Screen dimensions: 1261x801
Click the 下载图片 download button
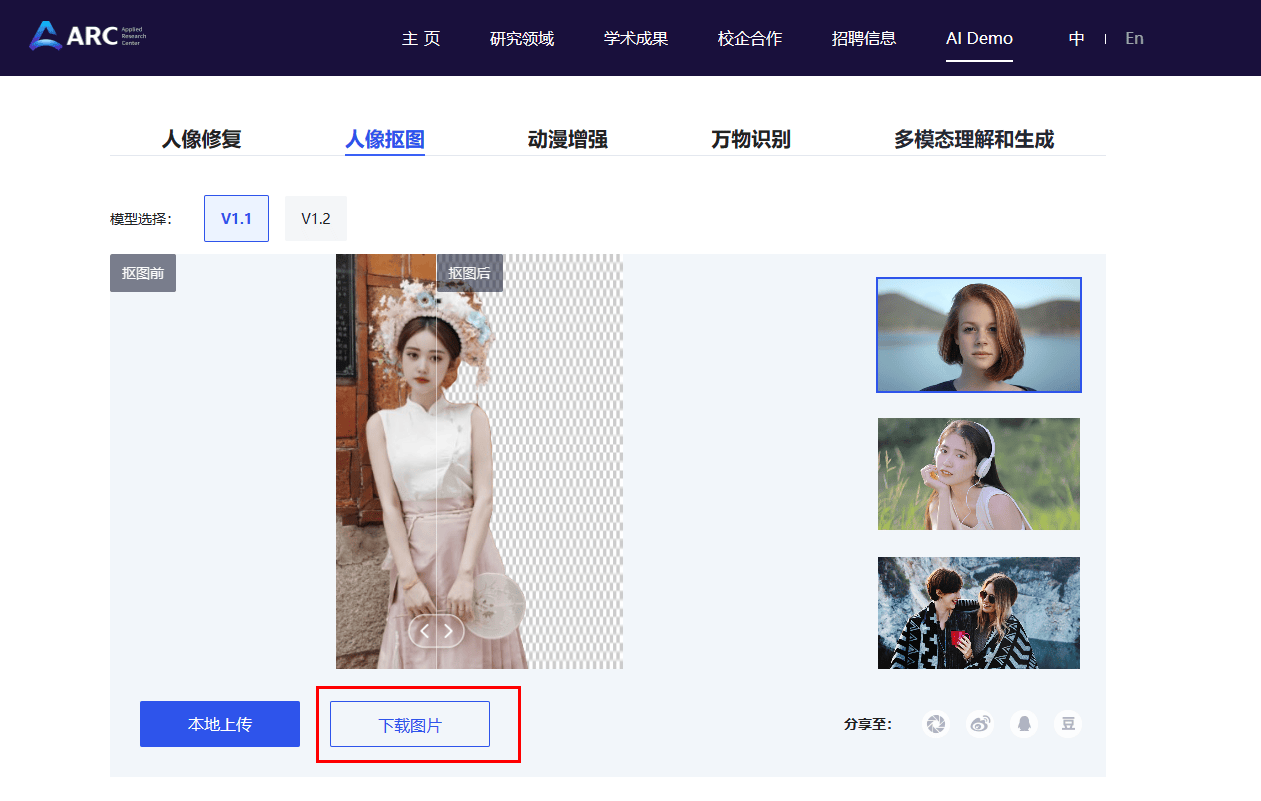coord(410,724)
